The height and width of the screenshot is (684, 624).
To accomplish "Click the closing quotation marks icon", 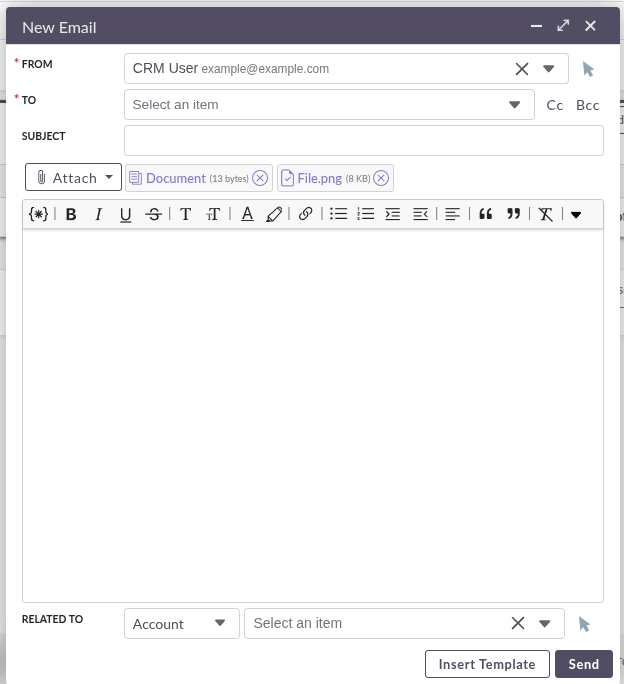I will click(x=514, y=214).
